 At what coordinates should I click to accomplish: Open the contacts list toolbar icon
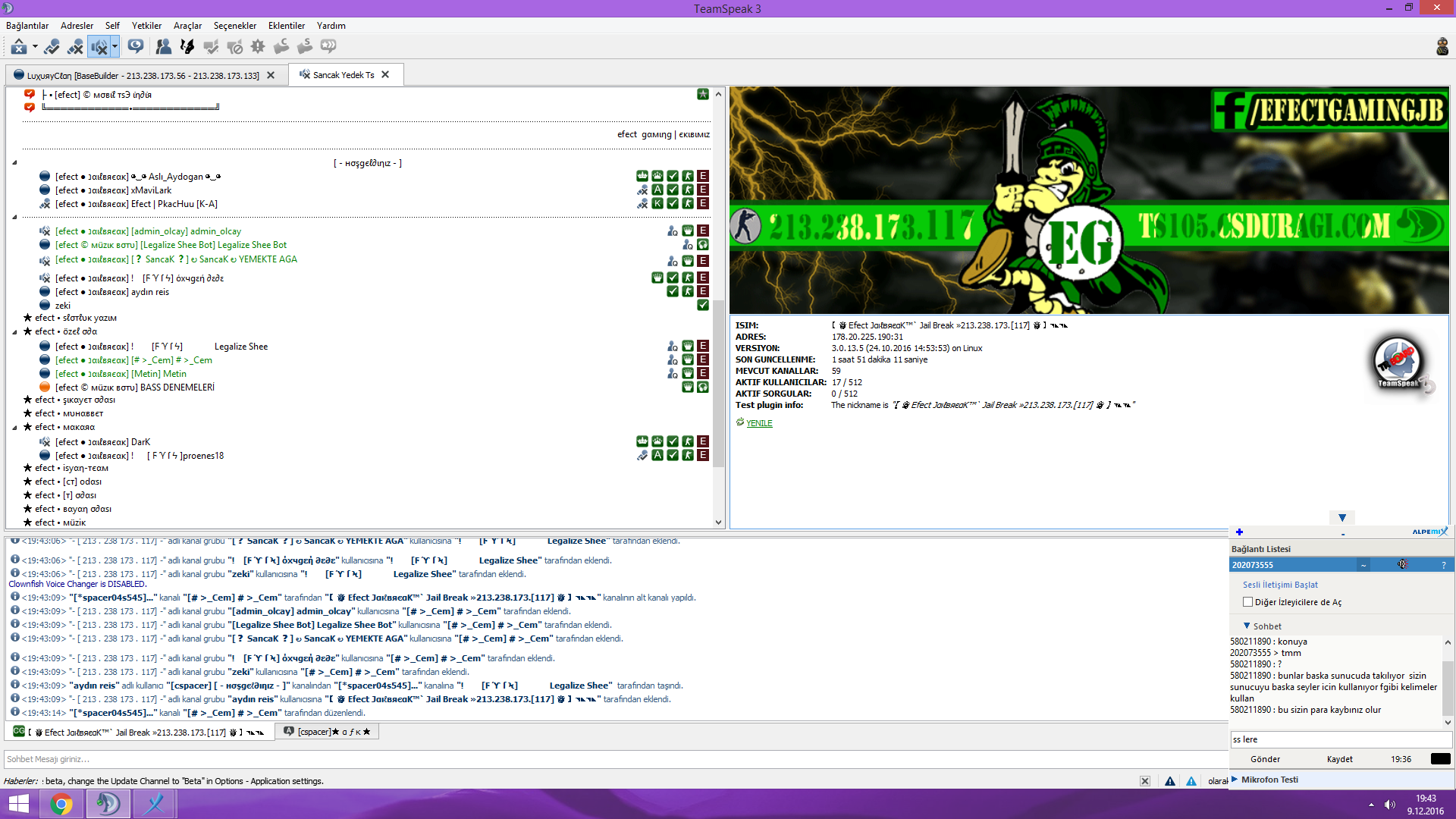pos(163,47)
